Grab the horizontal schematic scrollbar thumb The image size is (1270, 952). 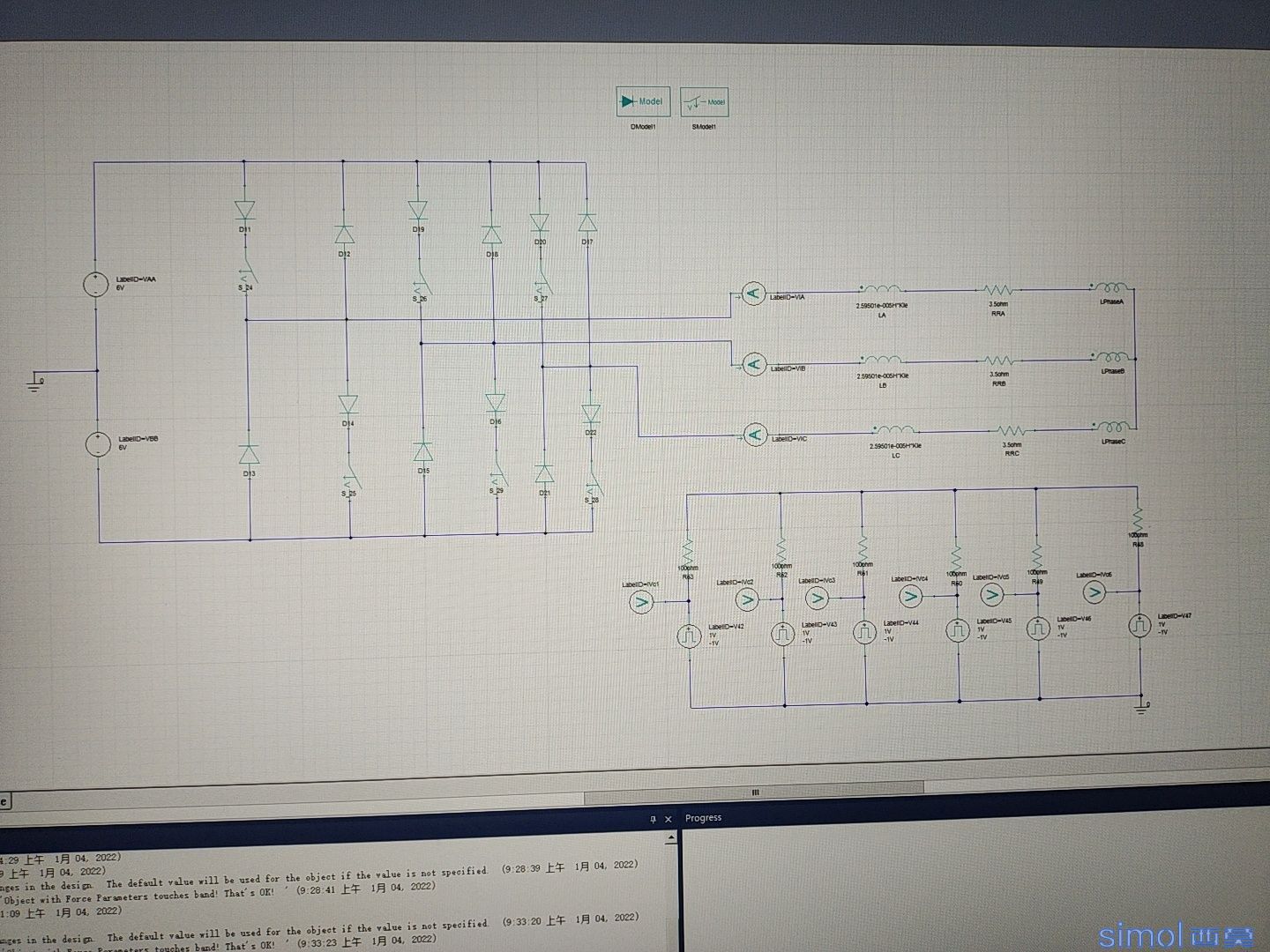(x=755, y=791)
